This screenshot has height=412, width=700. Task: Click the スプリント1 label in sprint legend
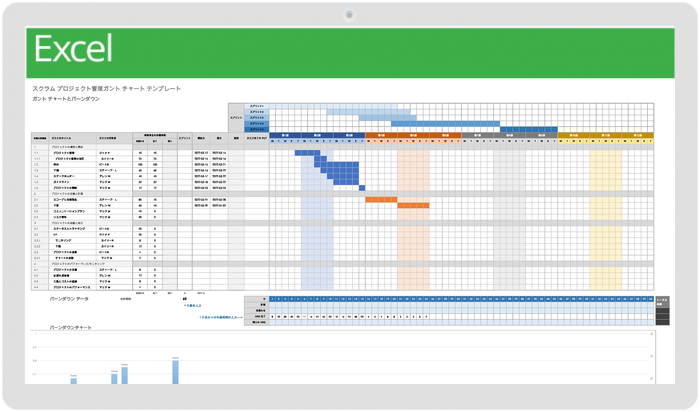(256, 106)
